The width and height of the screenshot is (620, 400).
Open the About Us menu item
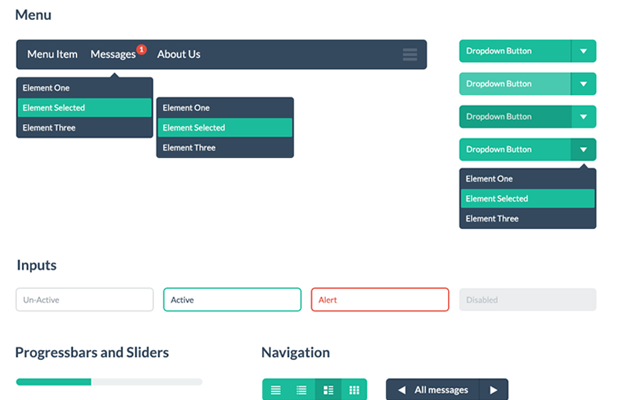179,54
